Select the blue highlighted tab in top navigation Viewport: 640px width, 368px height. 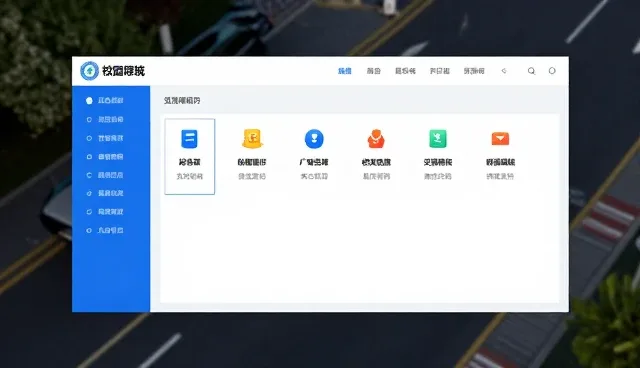pyautogui.click(x=345, y=71)
